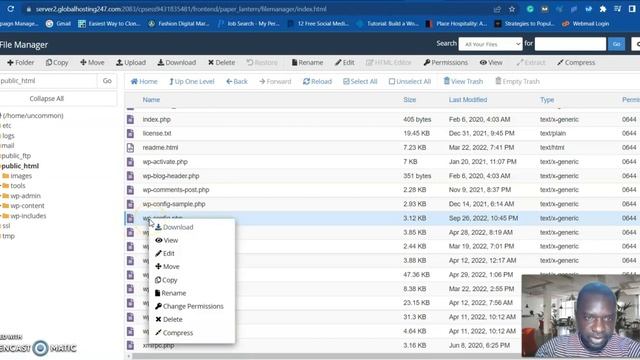Click the license.txt file icon

[130, 133]
